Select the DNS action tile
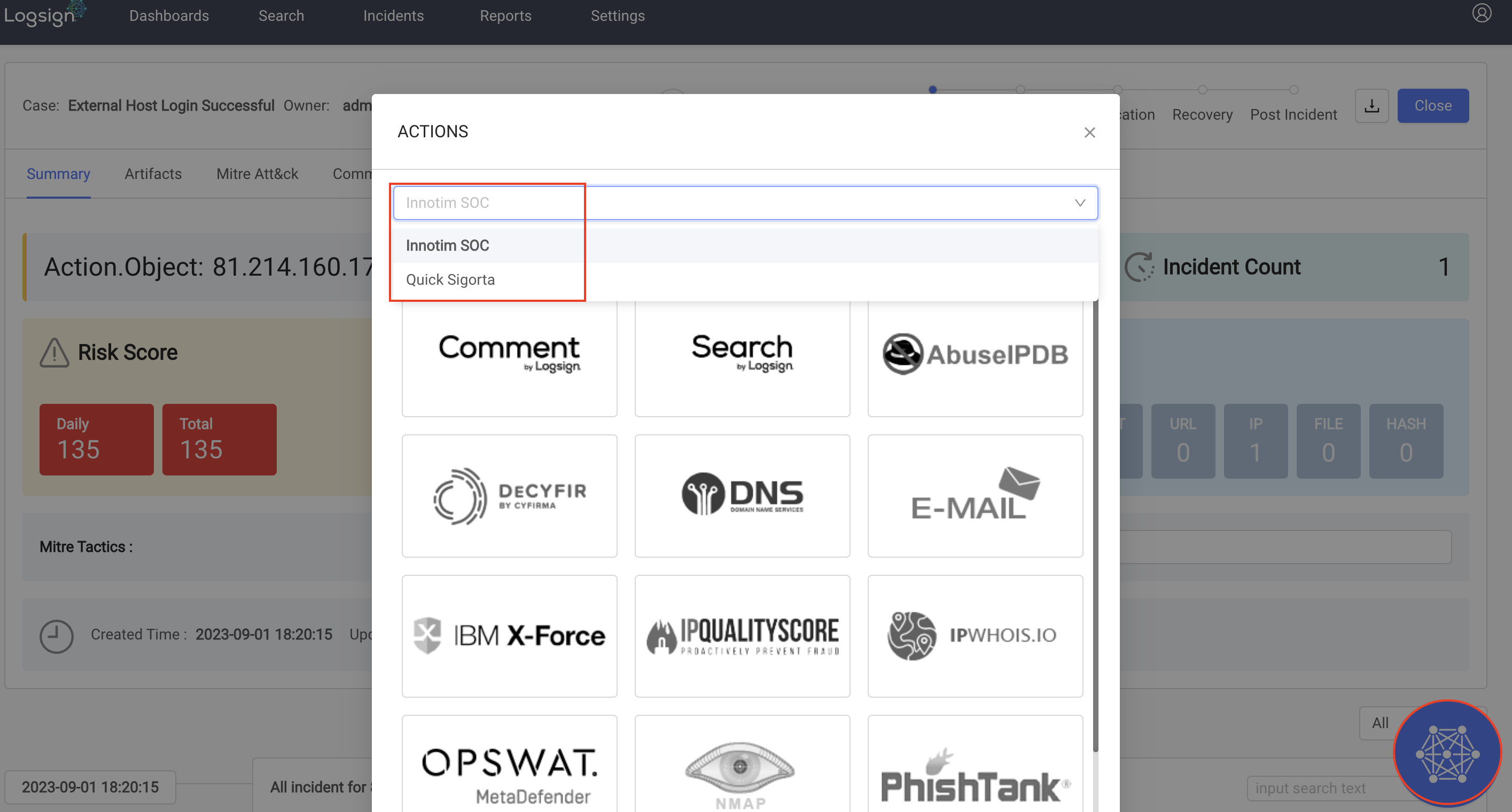The image size is (1512, 812). pyautogui.click(x=742, y=495)
